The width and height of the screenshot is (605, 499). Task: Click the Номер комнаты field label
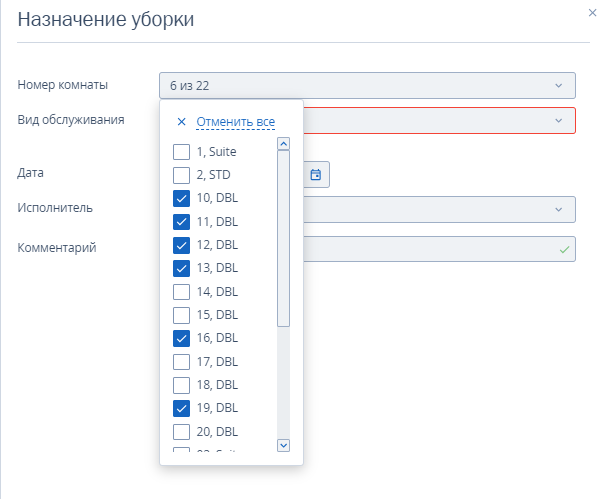63,85
